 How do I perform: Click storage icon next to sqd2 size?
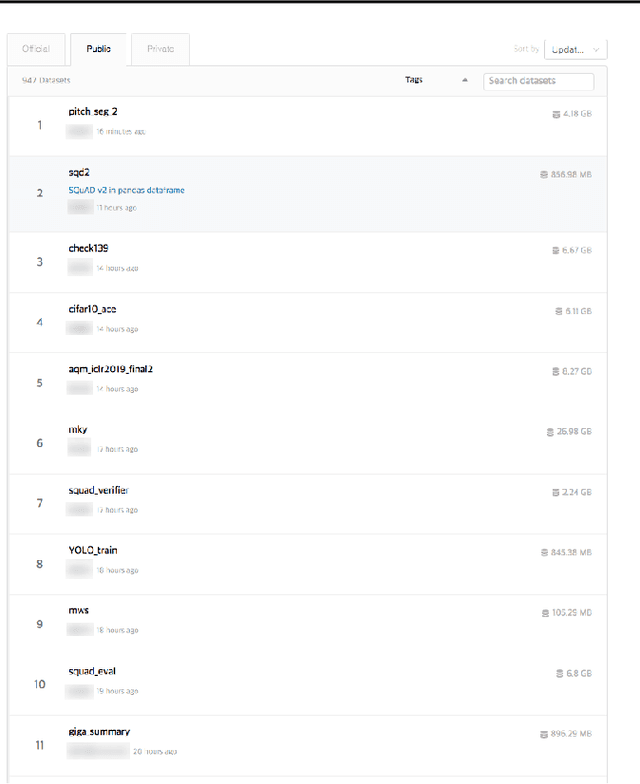click(x=544, y=174)
